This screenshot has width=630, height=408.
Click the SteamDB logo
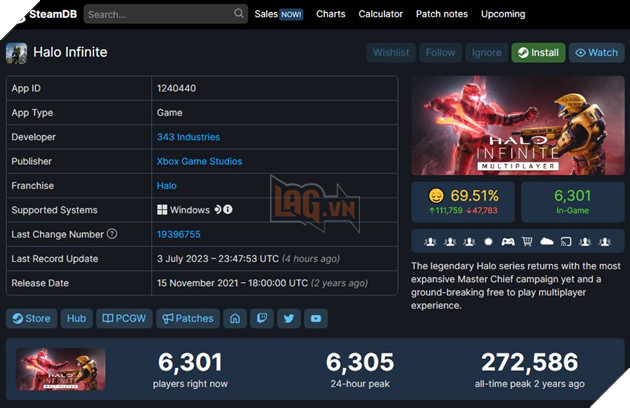pyautogui.click(x=50, y=14)
